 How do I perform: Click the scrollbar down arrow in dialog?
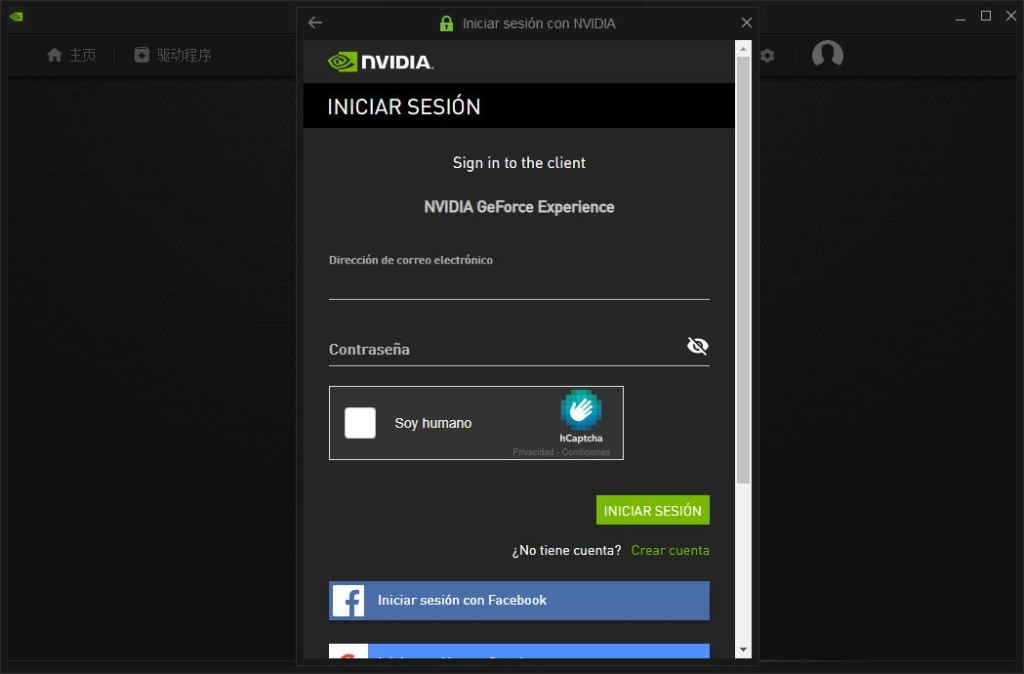743,649
